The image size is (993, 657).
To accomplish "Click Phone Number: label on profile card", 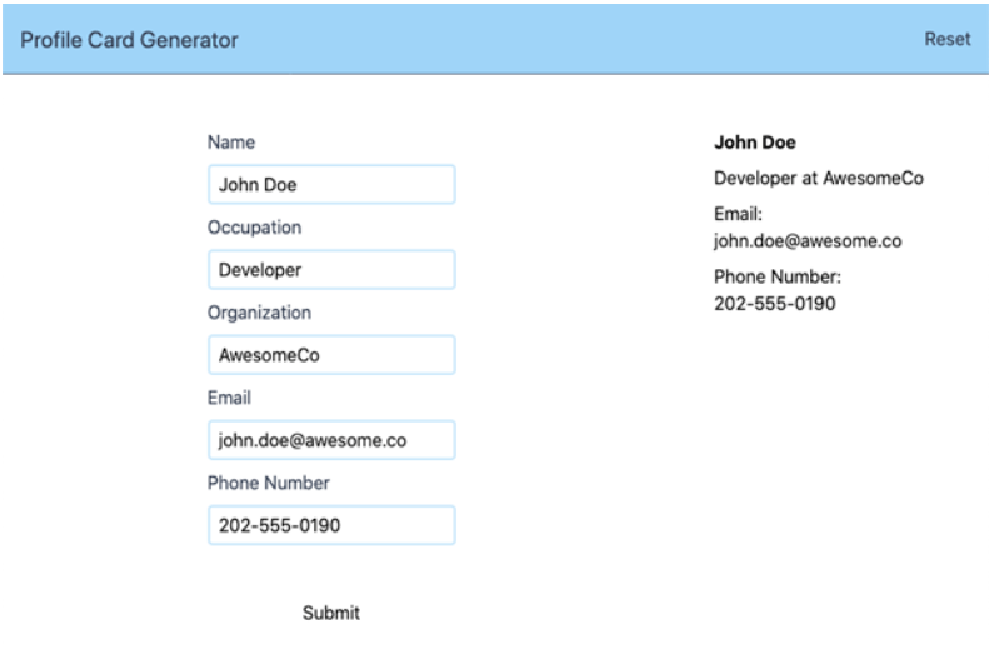I will click(x=777, y=276).
